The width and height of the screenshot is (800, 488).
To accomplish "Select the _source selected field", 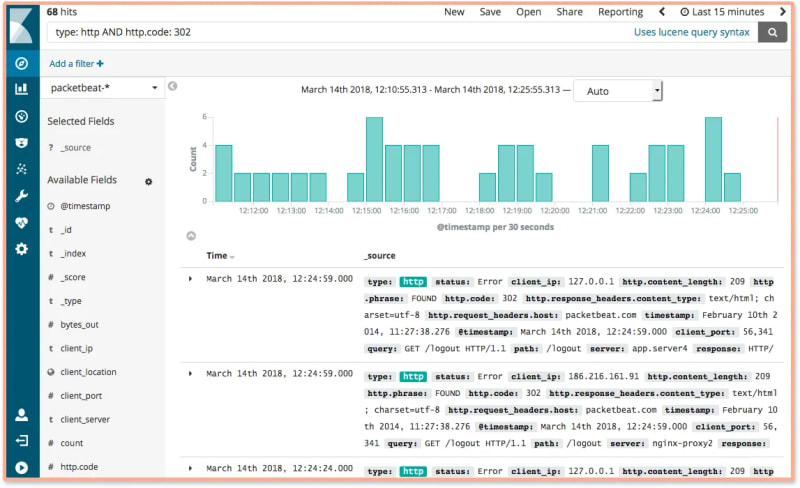I will (76, 148).
